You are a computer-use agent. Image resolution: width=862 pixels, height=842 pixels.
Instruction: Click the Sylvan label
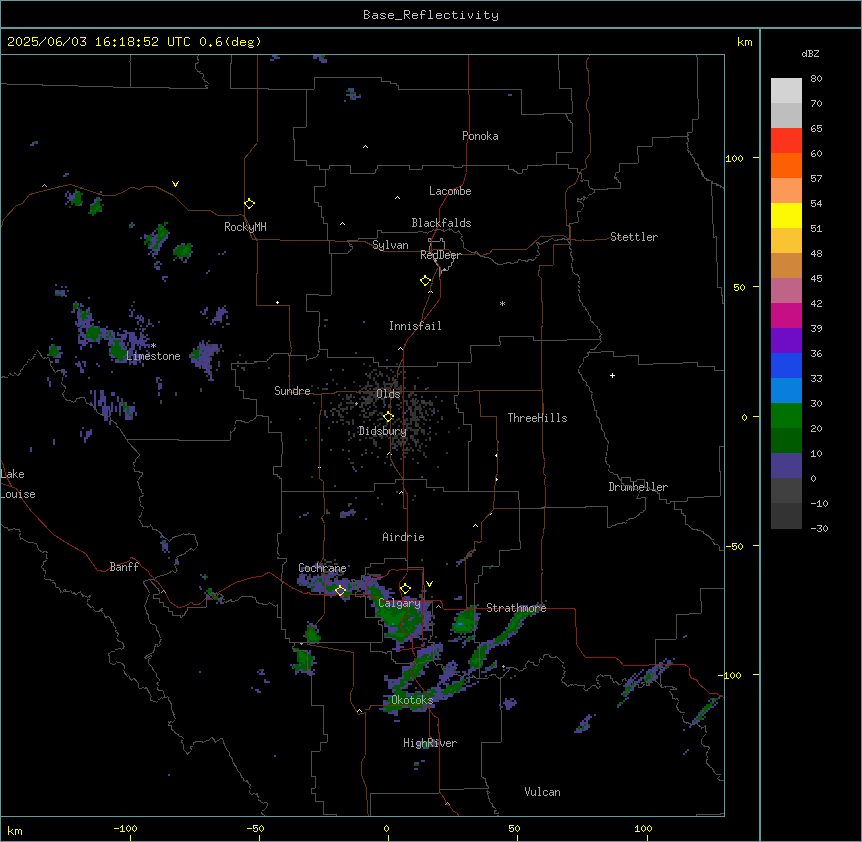coord(390,245)
